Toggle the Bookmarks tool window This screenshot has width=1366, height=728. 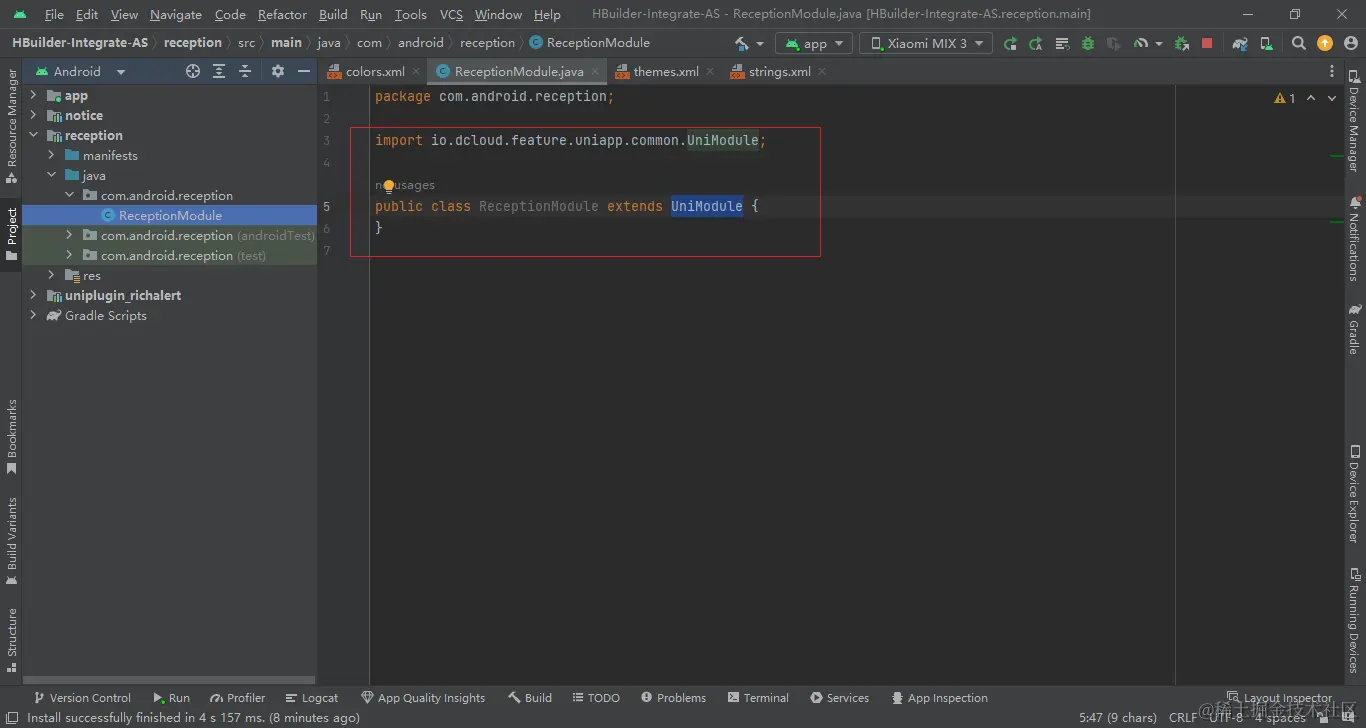pyautogui.click(x=12, y=435)
